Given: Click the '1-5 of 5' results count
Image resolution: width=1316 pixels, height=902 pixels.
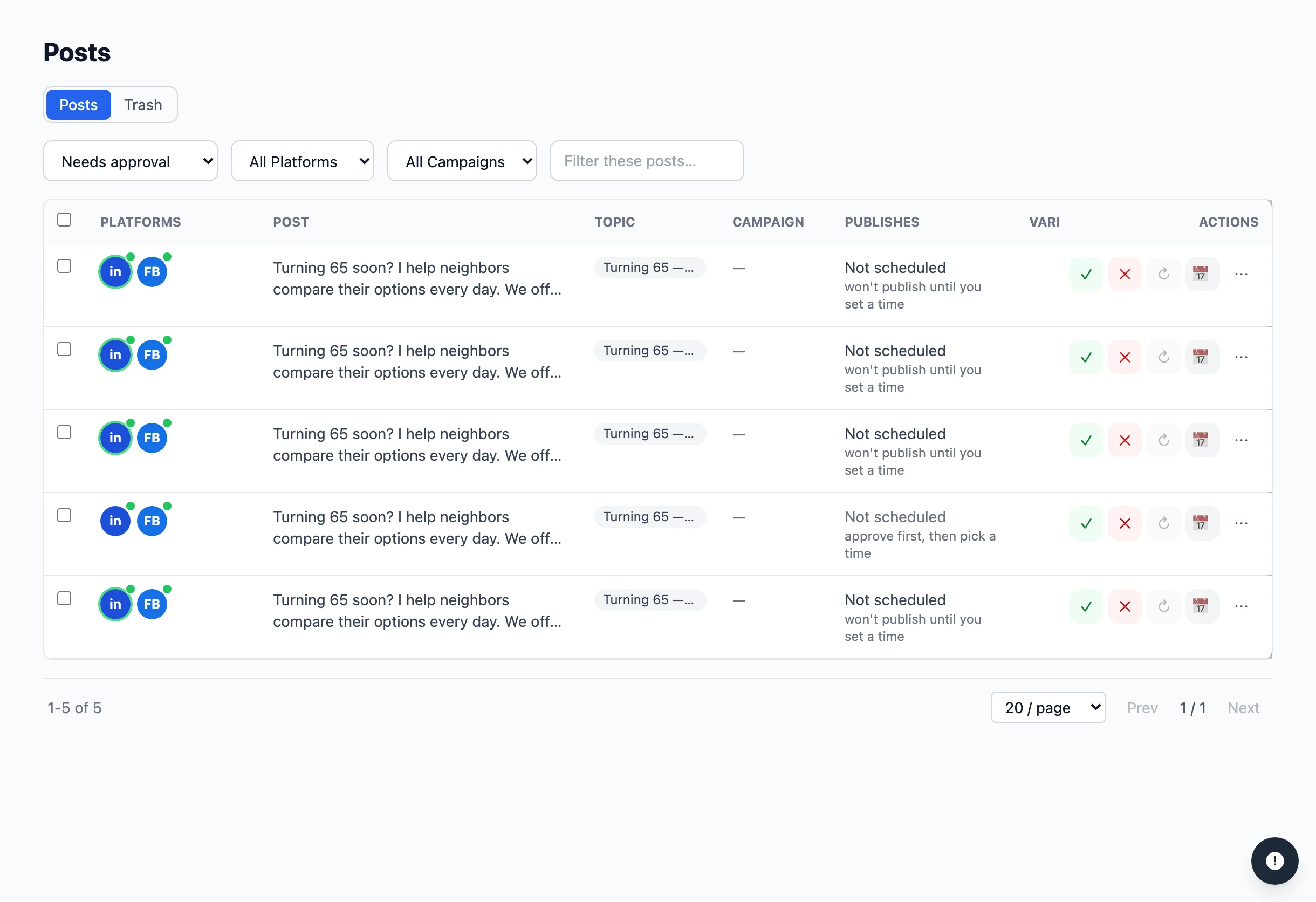Looking at the screenshot, I should [x=75, y=708].
